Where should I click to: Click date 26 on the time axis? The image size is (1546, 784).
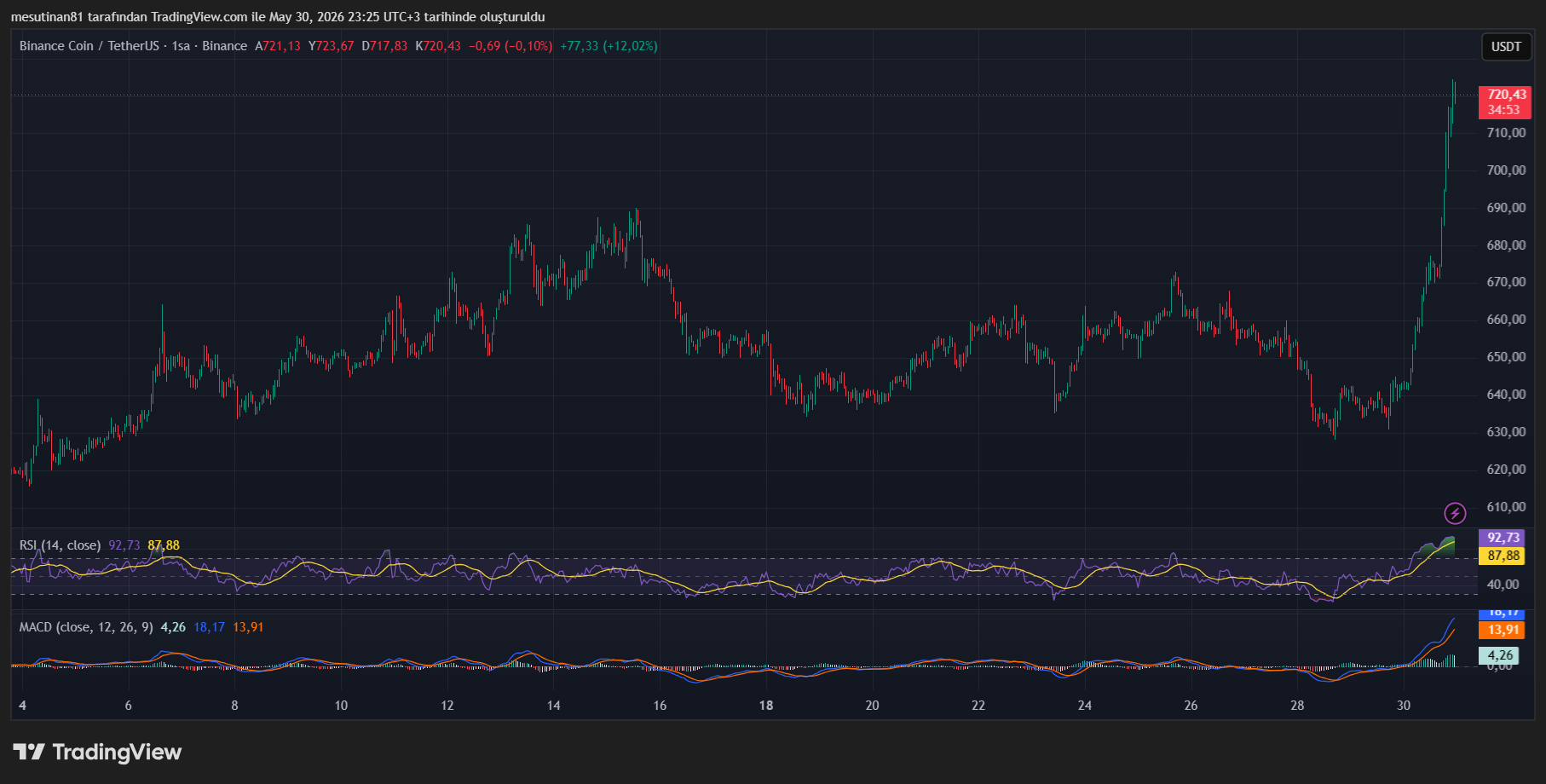[1191, 706]
